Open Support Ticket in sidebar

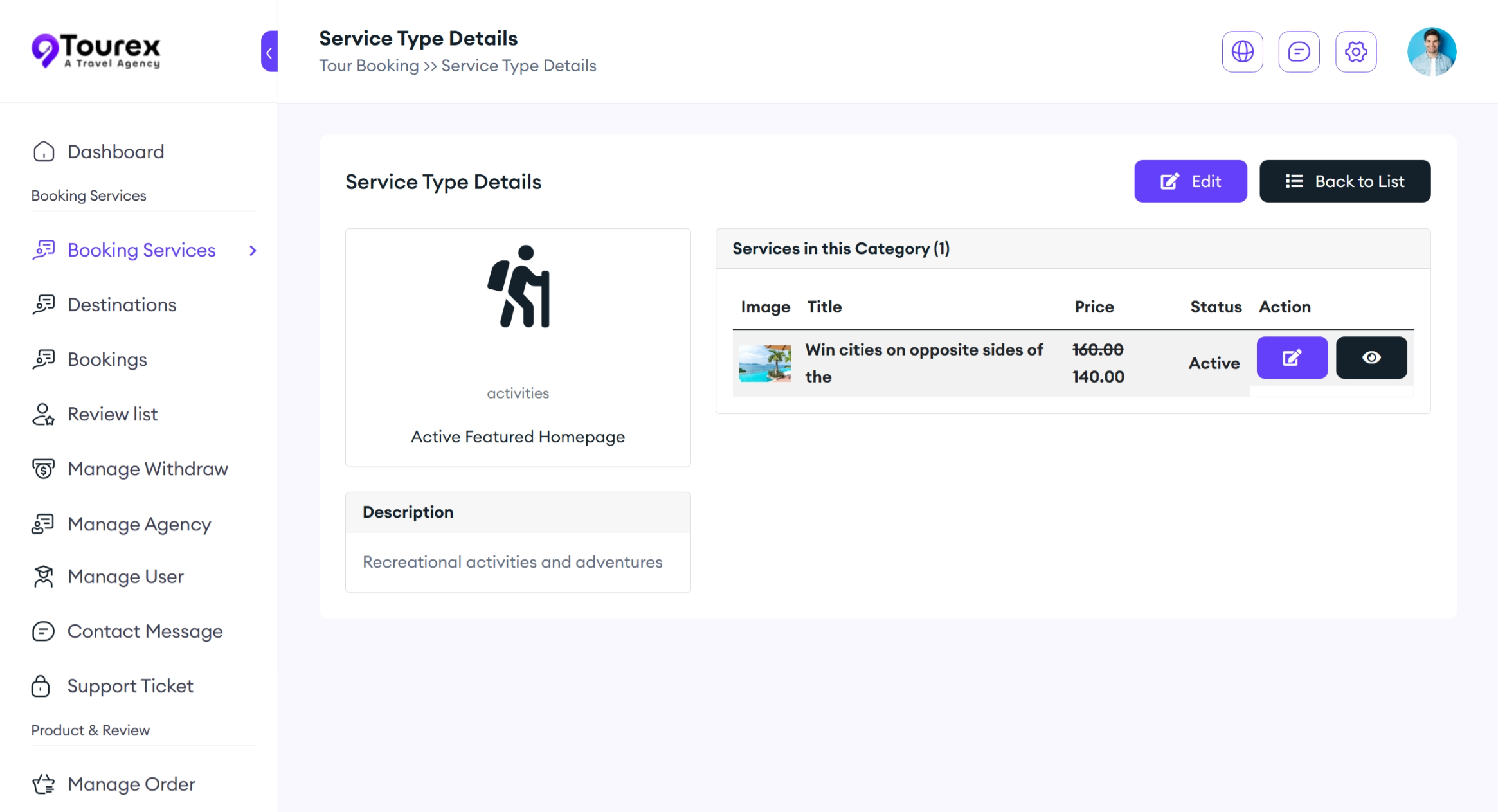[130, 686]
